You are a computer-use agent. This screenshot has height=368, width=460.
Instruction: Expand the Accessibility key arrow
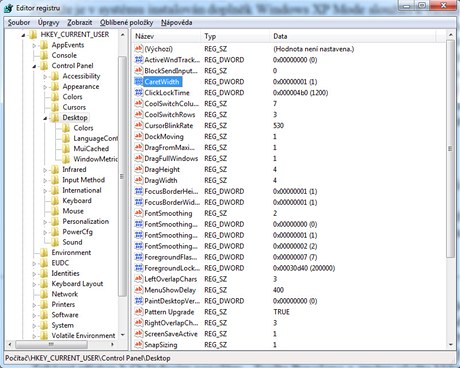[x=45, y=76]
